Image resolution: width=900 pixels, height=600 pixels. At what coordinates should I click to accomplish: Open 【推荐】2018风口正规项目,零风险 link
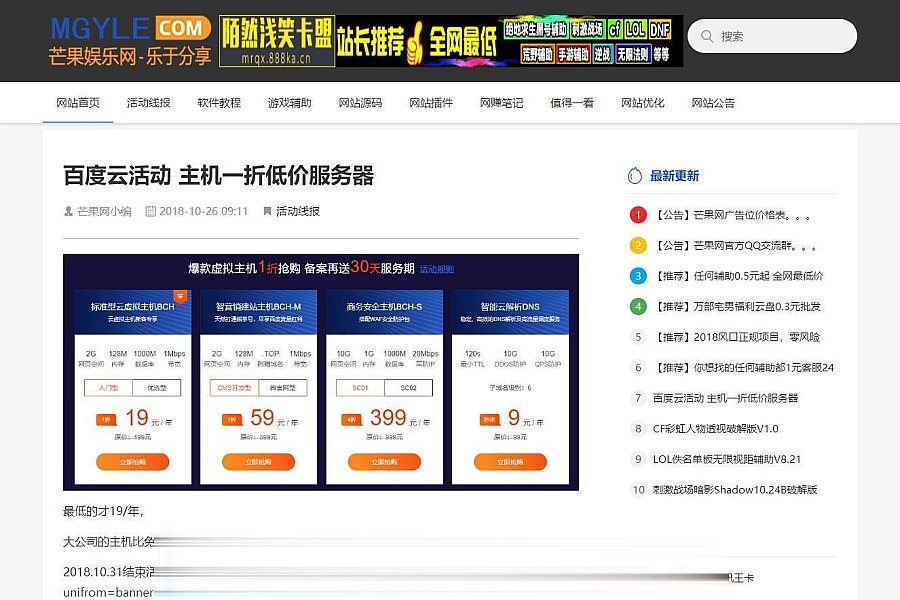(736, 337)
